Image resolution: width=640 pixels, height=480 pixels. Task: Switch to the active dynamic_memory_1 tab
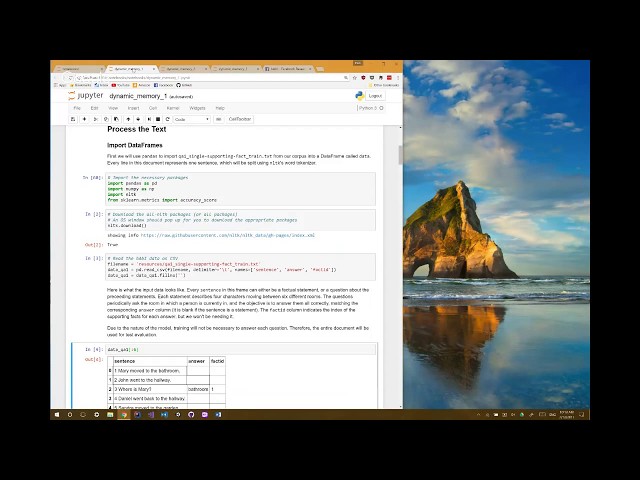pos(131,69)
